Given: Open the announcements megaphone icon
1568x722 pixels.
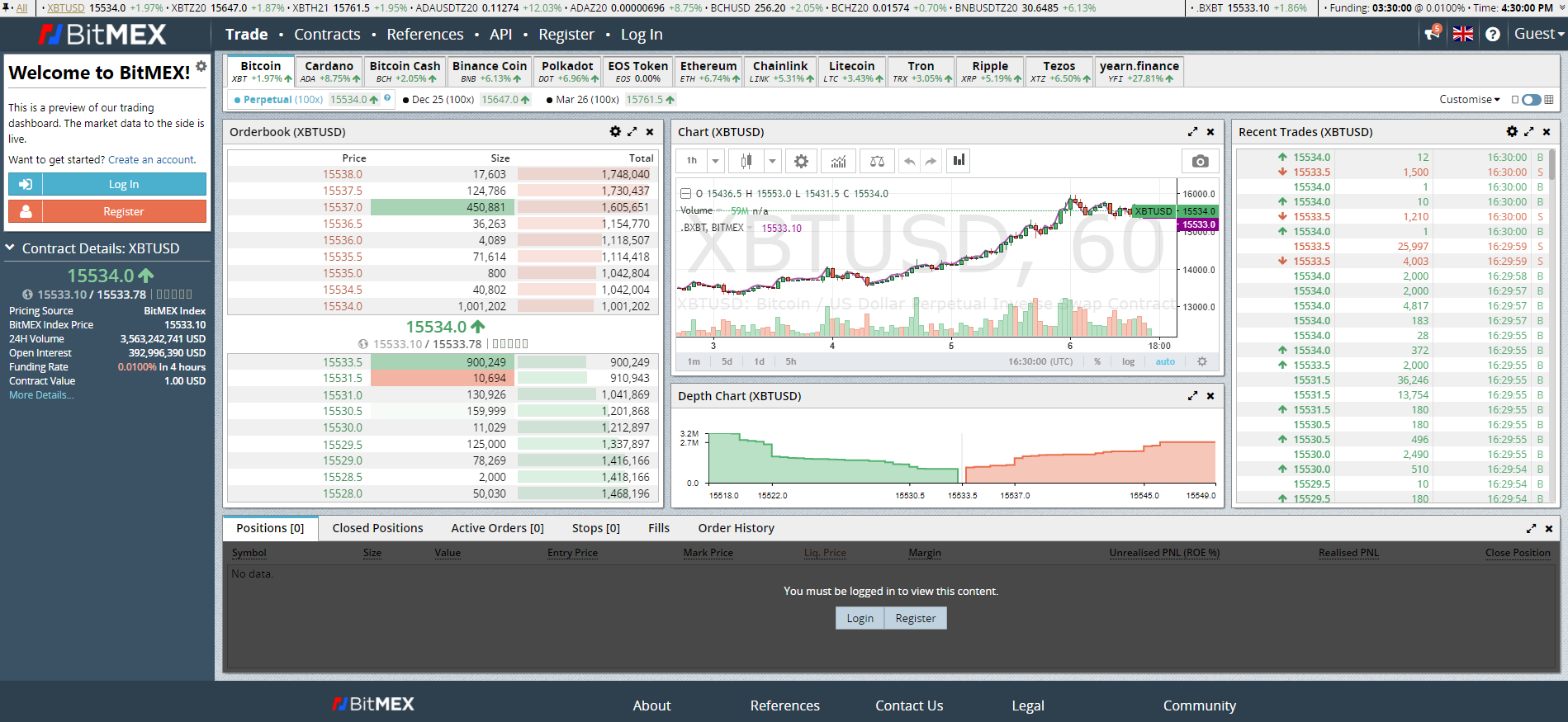Looking at the screenshot, I should pos(1432,34).
